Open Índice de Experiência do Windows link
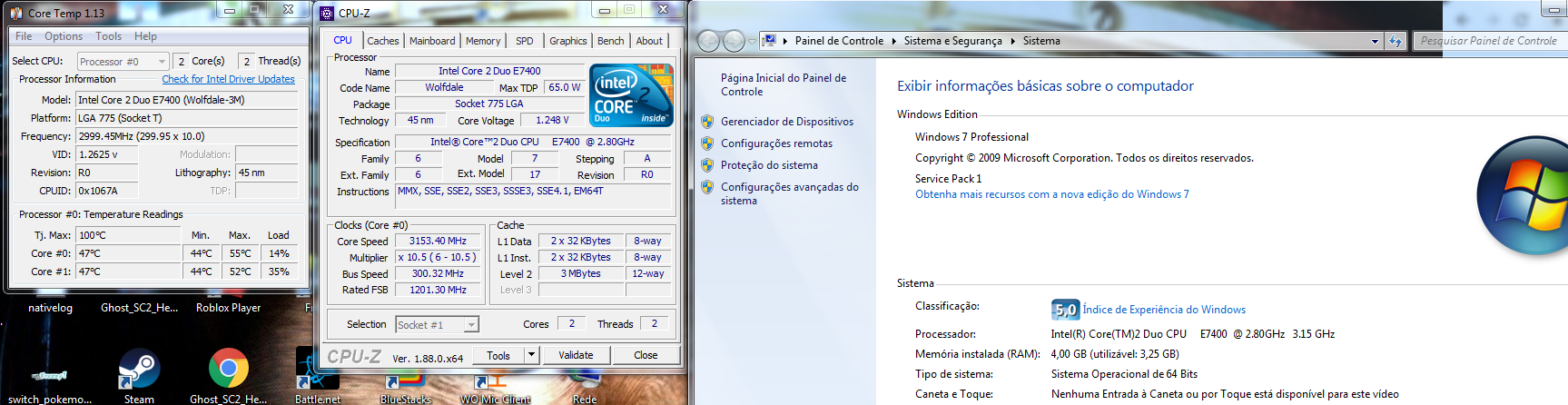 click(x=1164, y=310)
